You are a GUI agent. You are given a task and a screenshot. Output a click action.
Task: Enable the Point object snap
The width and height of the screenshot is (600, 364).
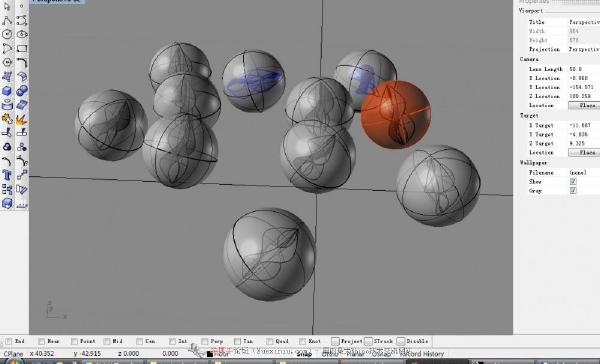coord(74,341)
